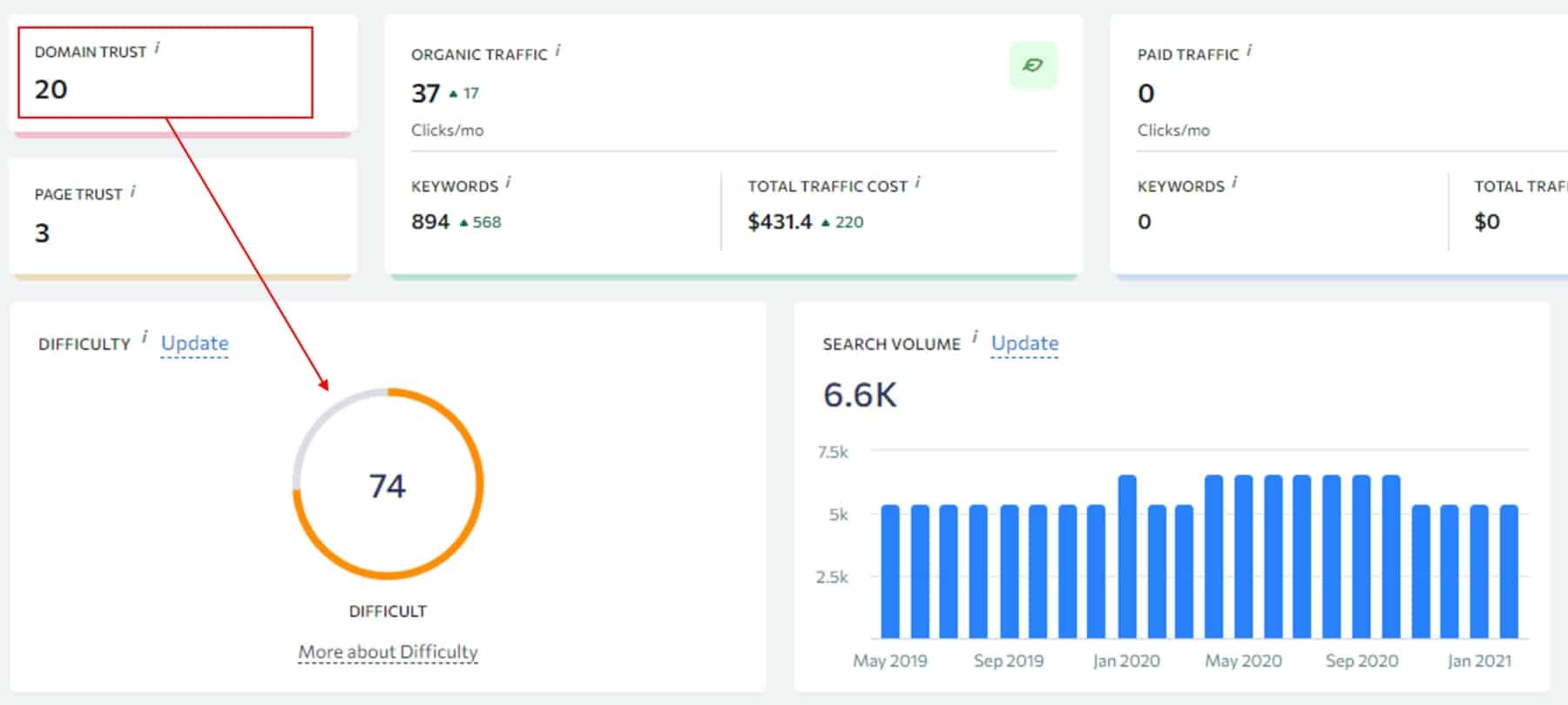Click info icon beside Total Traffic Cost
The width and height of the screenshot is (1568, 705).
pyautogui.click(x=917, y=182)
